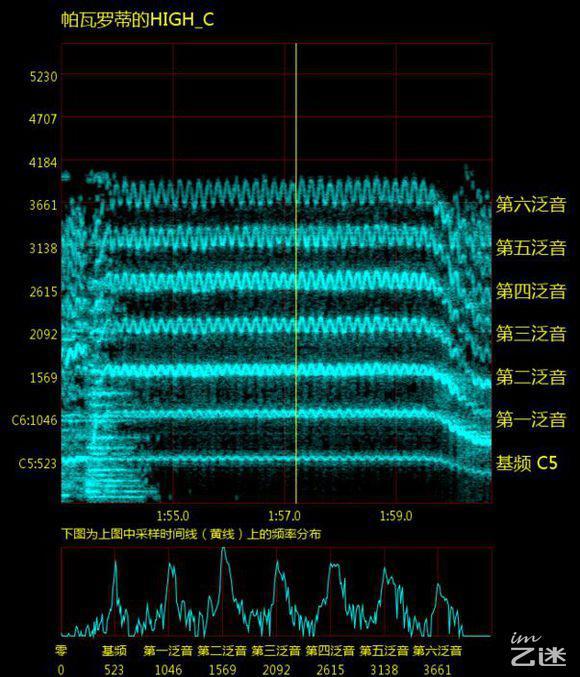Click the C5:523 label on the vertical axis
The image size is (580, 677).
(38, 463)
